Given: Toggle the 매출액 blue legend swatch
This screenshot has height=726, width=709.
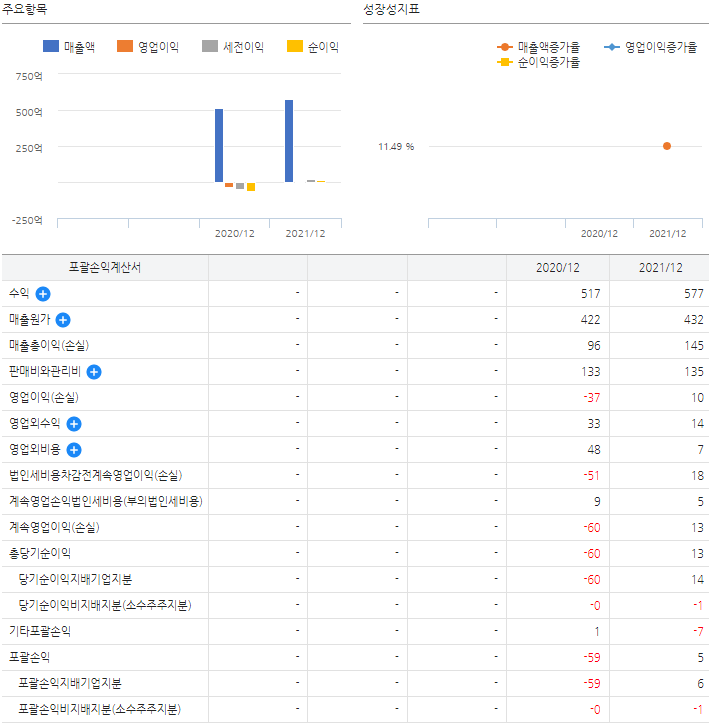Looking at the screenshot, I should [51, 46].
